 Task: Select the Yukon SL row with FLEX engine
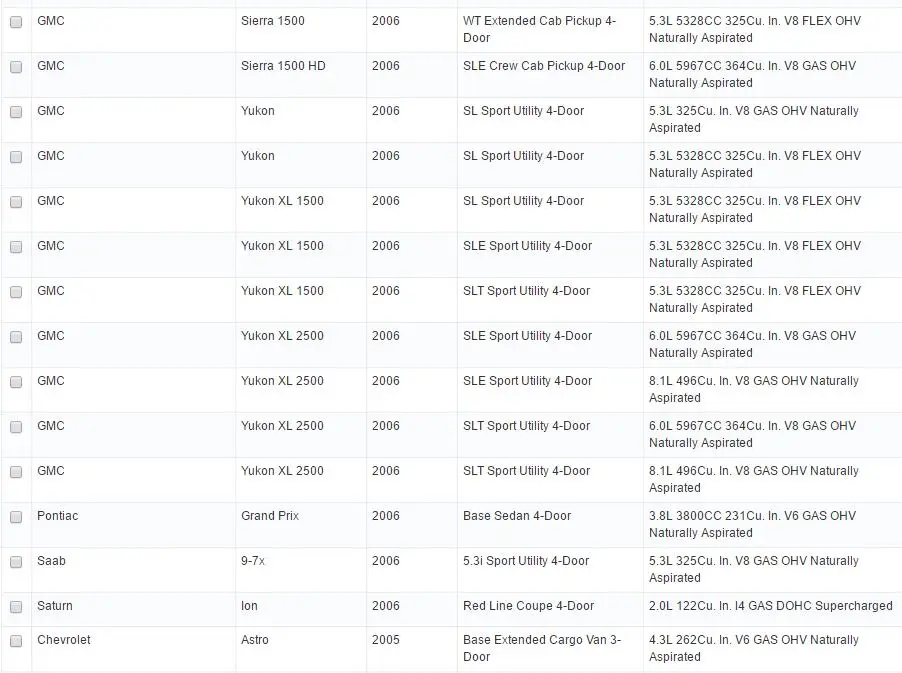coord(16,156)
